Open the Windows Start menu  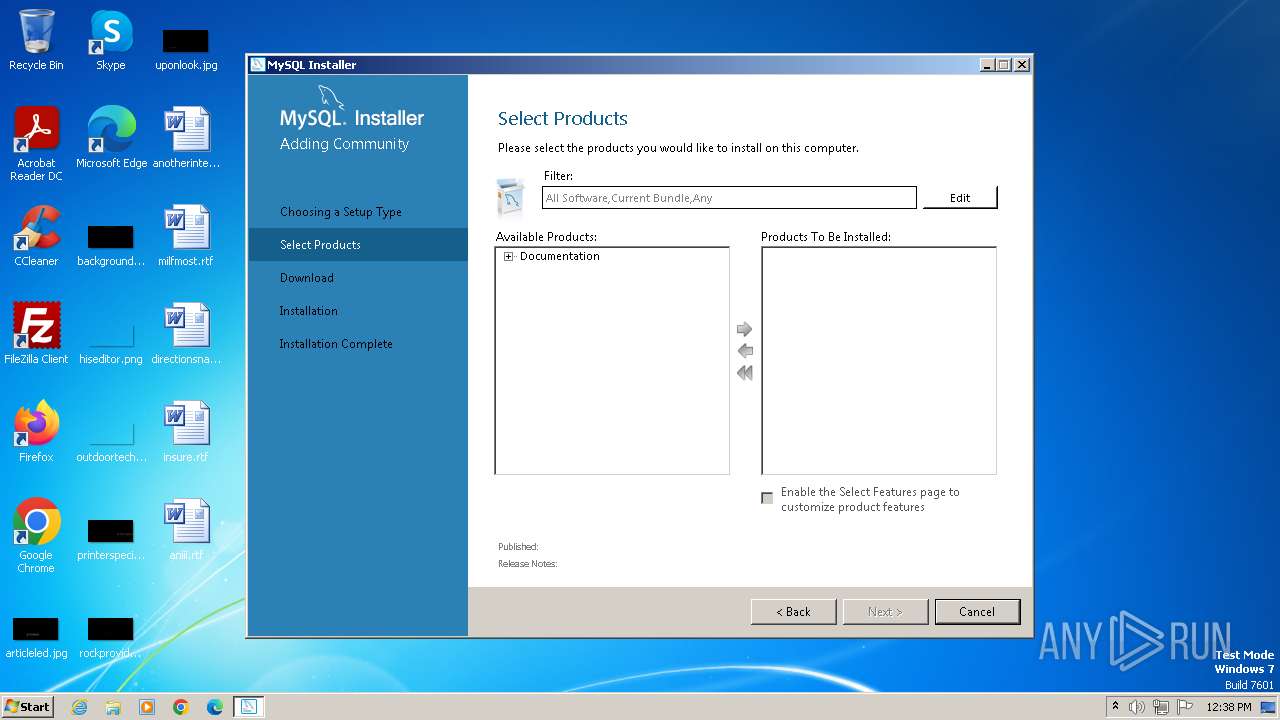(28, 706)
